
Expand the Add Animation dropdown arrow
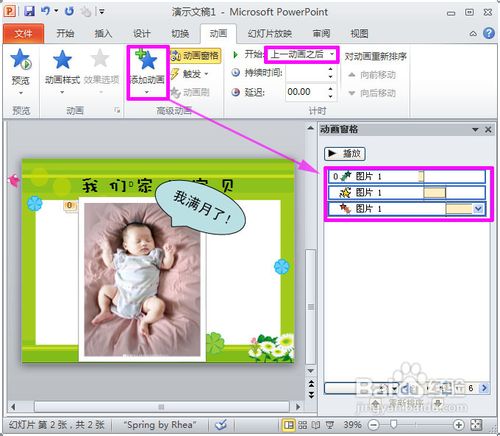point(147,92)
